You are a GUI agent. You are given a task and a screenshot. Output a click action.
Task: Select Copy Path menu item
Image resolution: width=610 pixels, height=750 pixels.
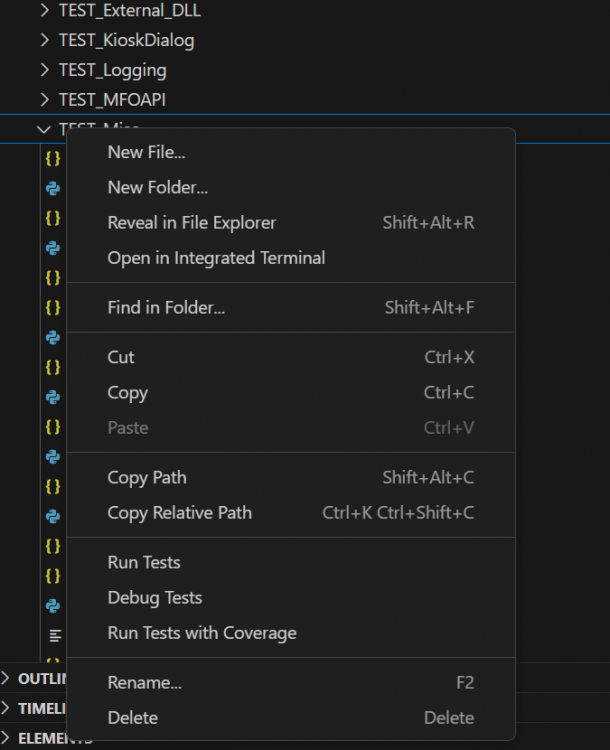click(147, 477)
